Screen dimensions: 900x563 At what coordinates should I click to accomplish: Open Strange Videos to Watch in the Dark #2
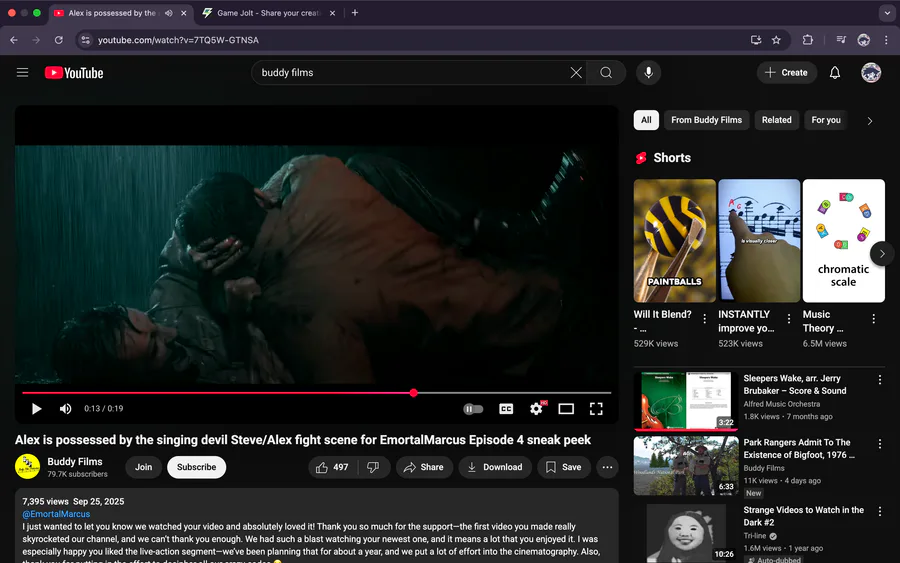[804, 516]
